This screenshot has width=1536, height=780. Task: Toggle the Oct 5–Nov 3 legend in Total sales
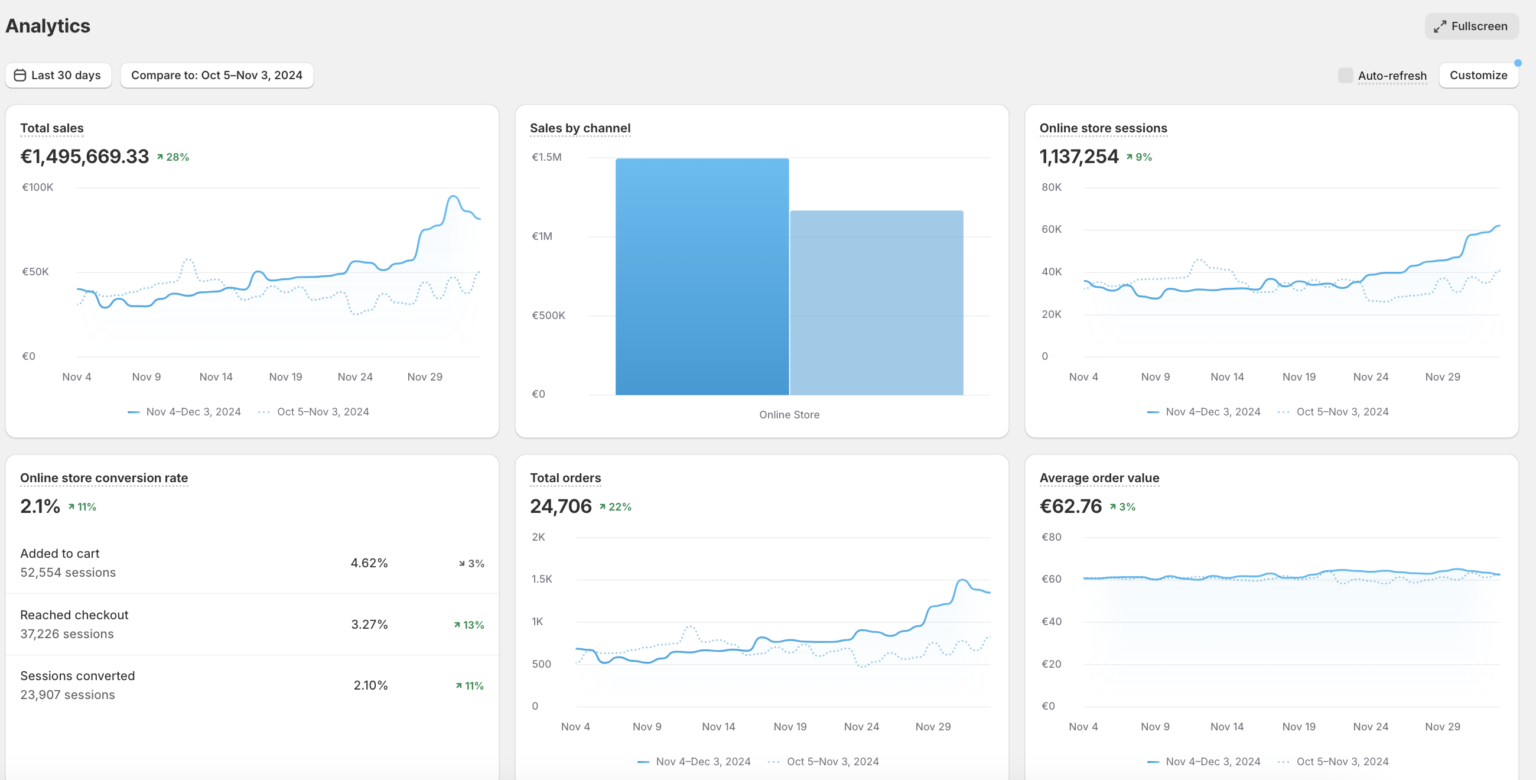(313, 412)
